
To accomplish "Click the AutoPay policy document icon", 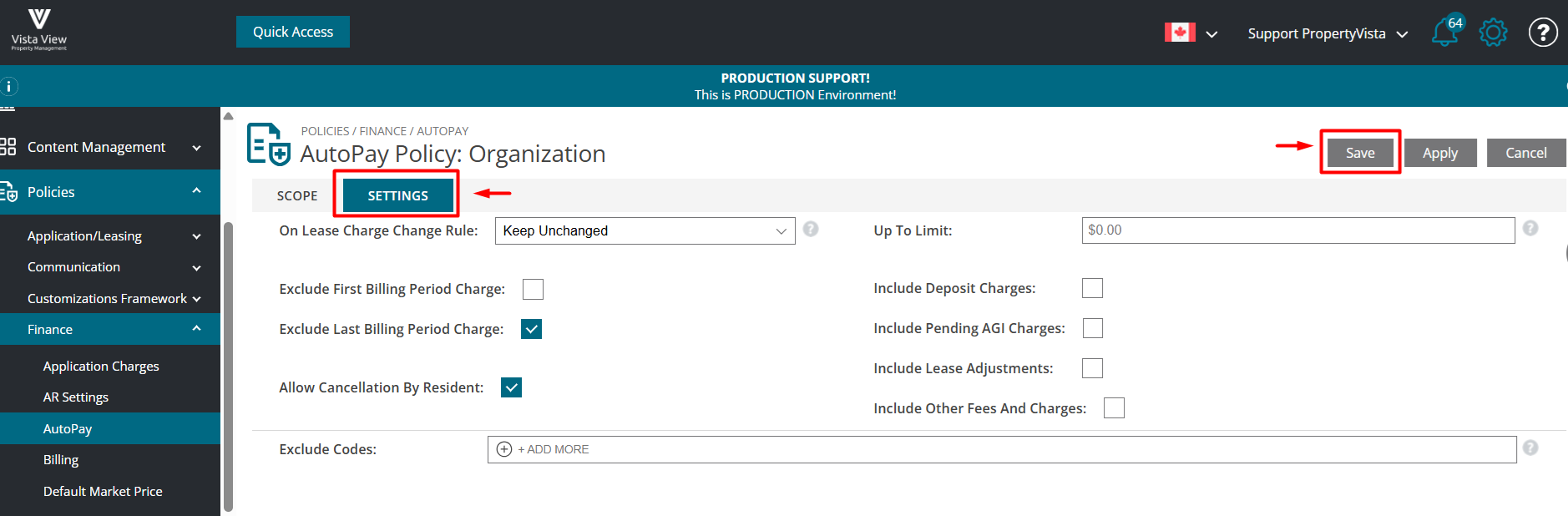I will [x=269, y=144].
